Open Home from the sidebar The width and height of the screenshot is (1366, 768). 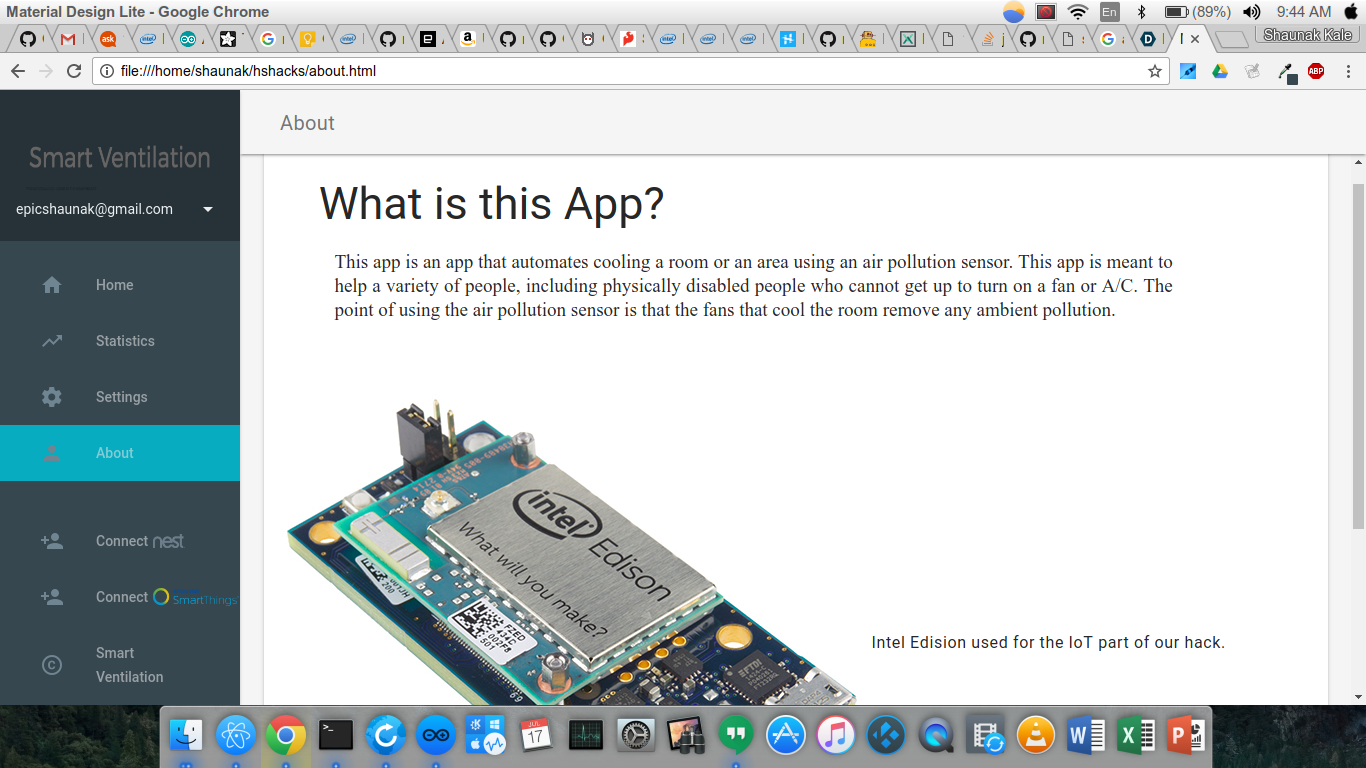point(120,285)
